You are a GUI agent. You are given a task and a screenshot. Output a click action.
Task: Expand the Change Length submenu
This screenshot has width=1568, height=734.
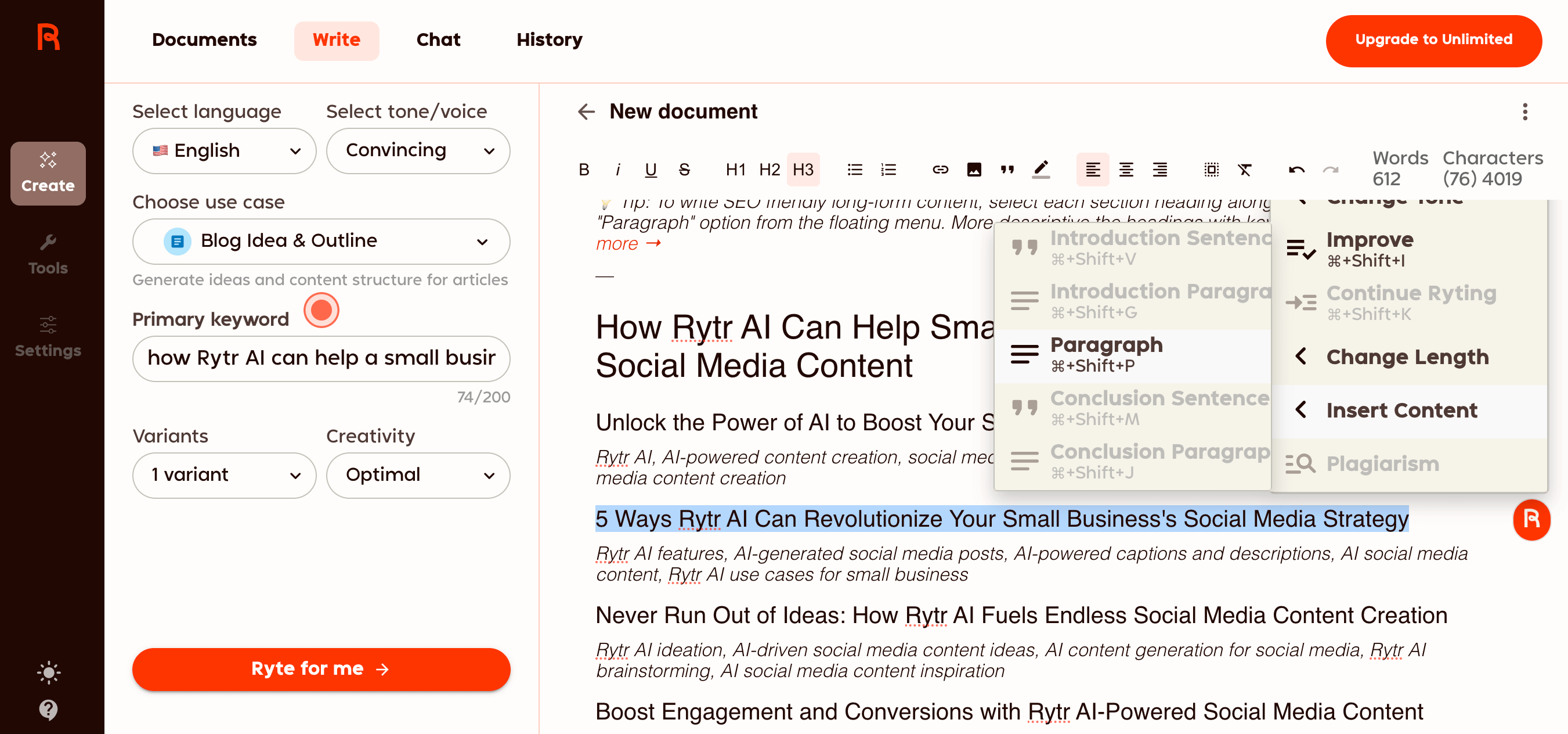click(1409, 357)
